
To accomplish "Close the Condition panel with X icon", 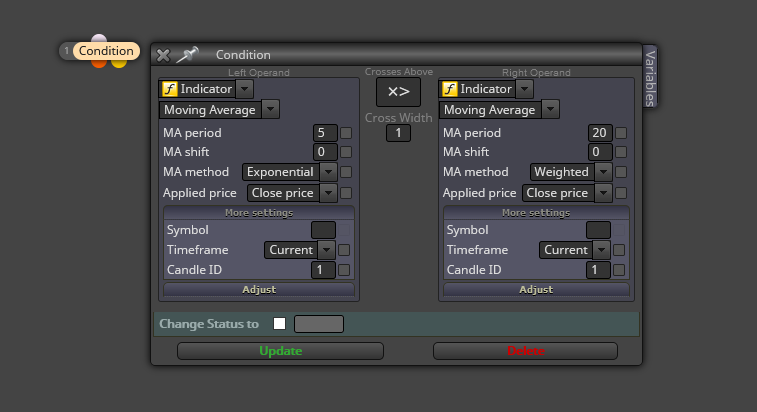I will click(163, 55).
